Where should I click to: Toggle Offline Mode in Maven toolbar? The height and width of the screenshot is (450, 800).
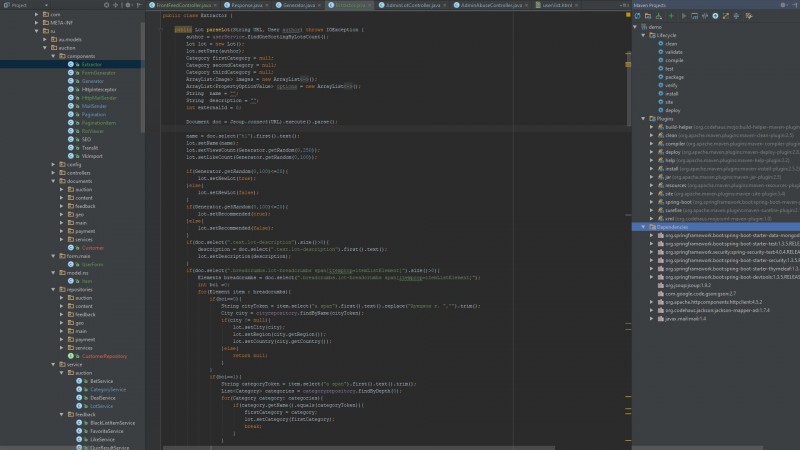[705, 16]
